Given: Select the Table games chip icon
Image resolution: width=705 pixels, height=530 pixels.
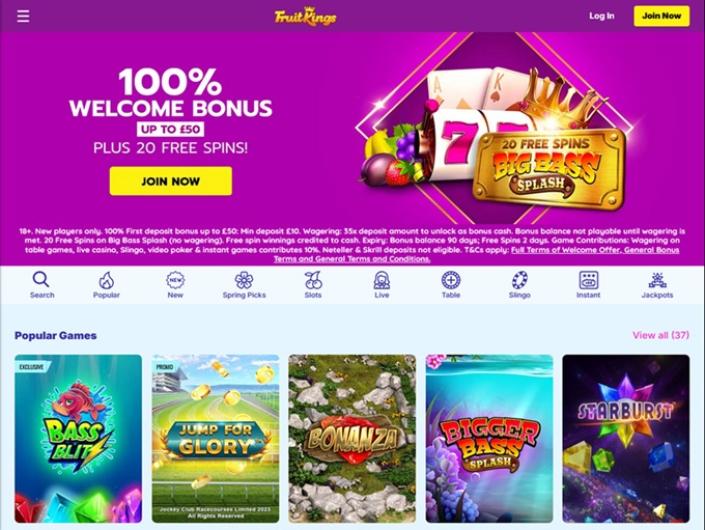Looking at the screenshot, I should pyautogui.click(x=451, y=280).
